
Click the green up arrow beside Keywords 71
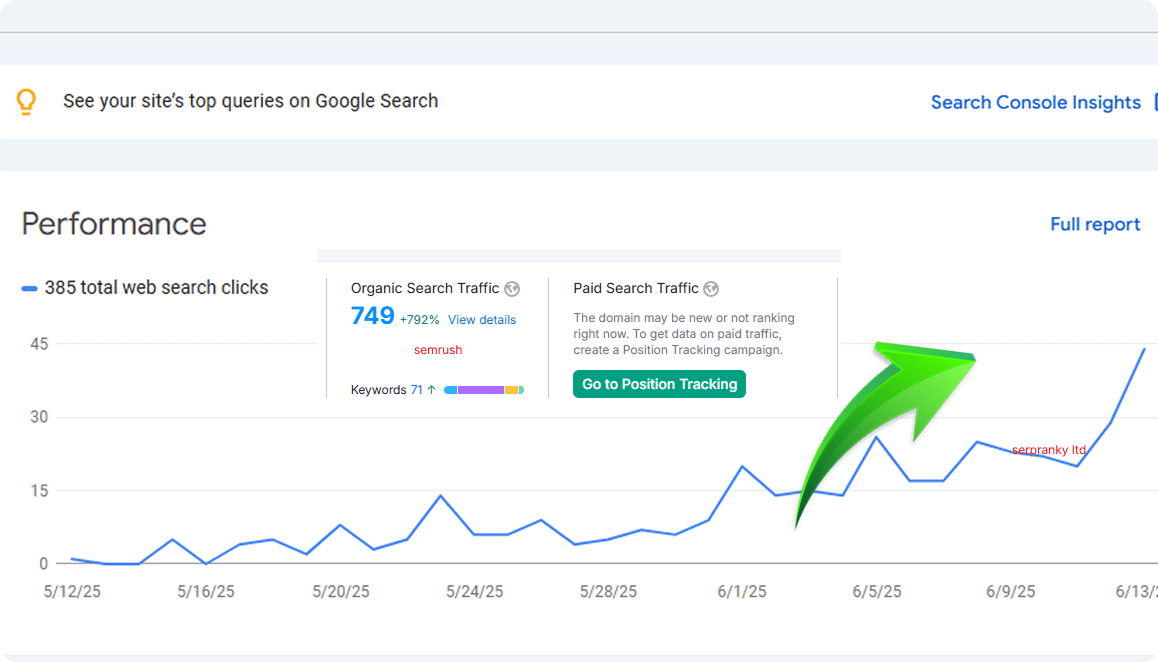pos(432,390)
